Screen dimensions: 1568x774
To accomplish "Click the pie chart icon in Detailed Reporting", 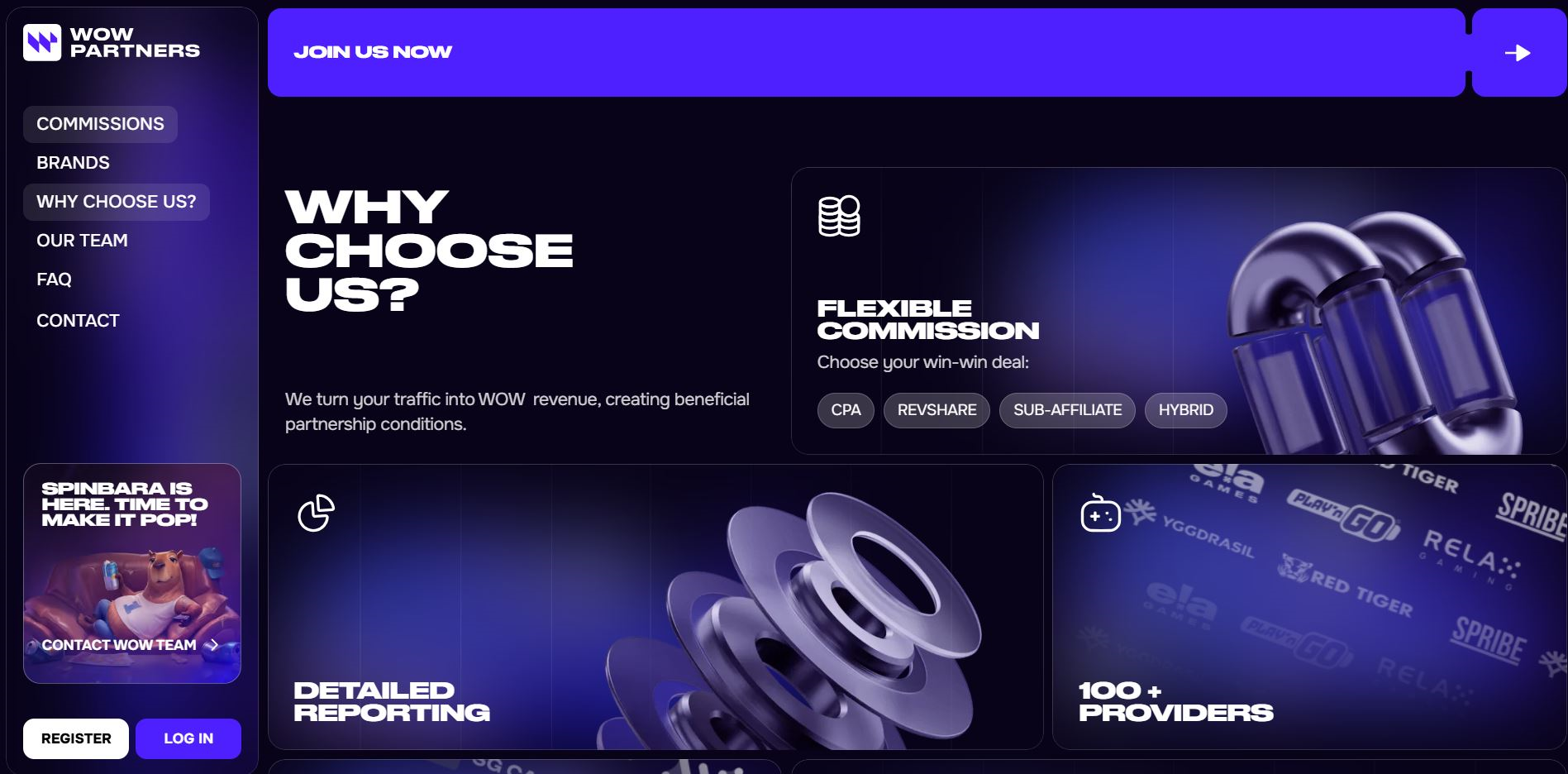I will click(x=316, y=513).
